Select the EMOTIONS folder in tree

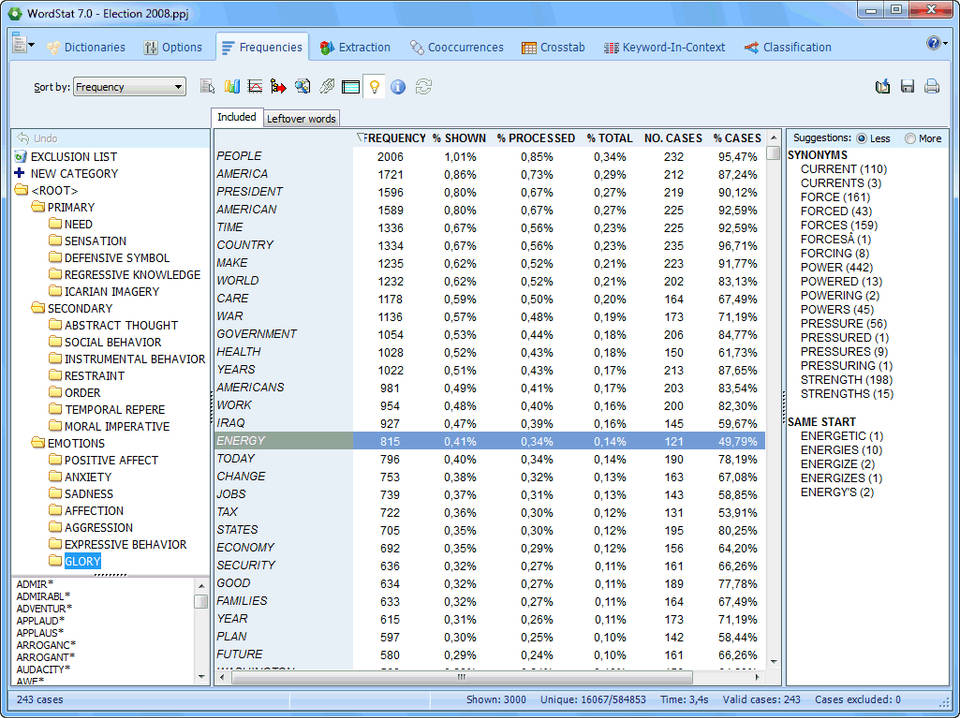(x=76, y=443)
